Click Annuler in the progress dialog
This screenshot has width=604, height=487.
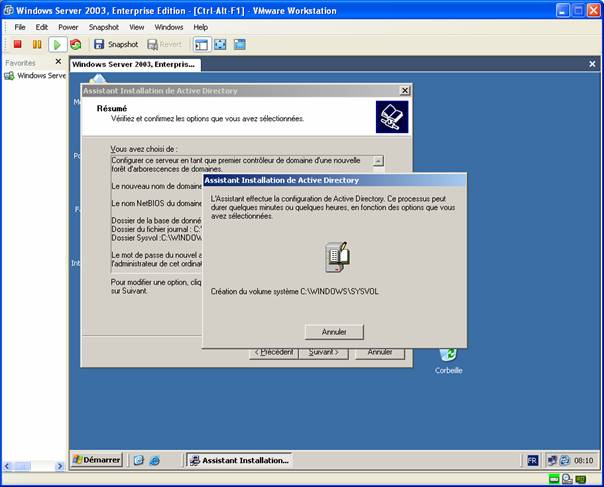334,332
